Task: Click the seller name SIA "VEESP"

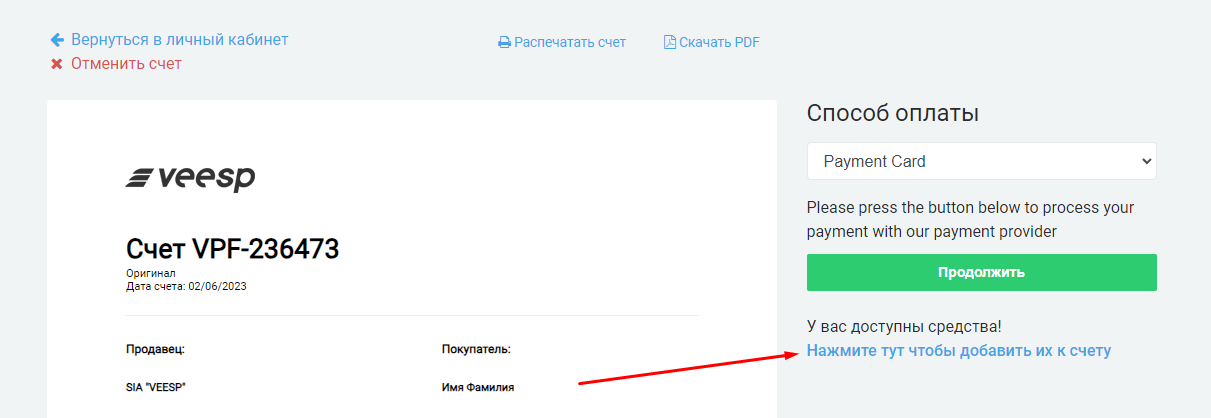Action: click(x=156, y=387)
